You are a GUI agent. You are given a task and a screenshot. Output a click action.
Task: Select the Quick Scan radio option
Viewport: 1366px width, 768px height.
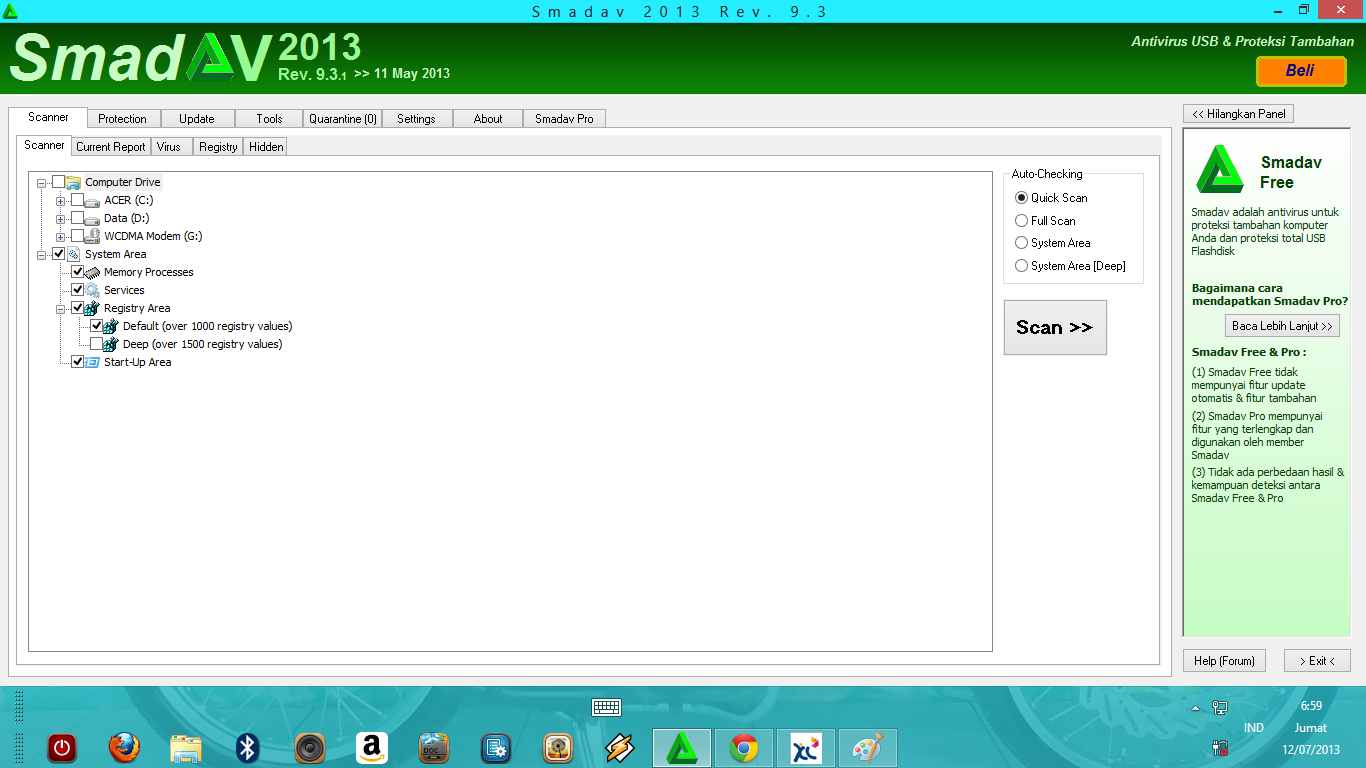click(x=1021, y=198)
